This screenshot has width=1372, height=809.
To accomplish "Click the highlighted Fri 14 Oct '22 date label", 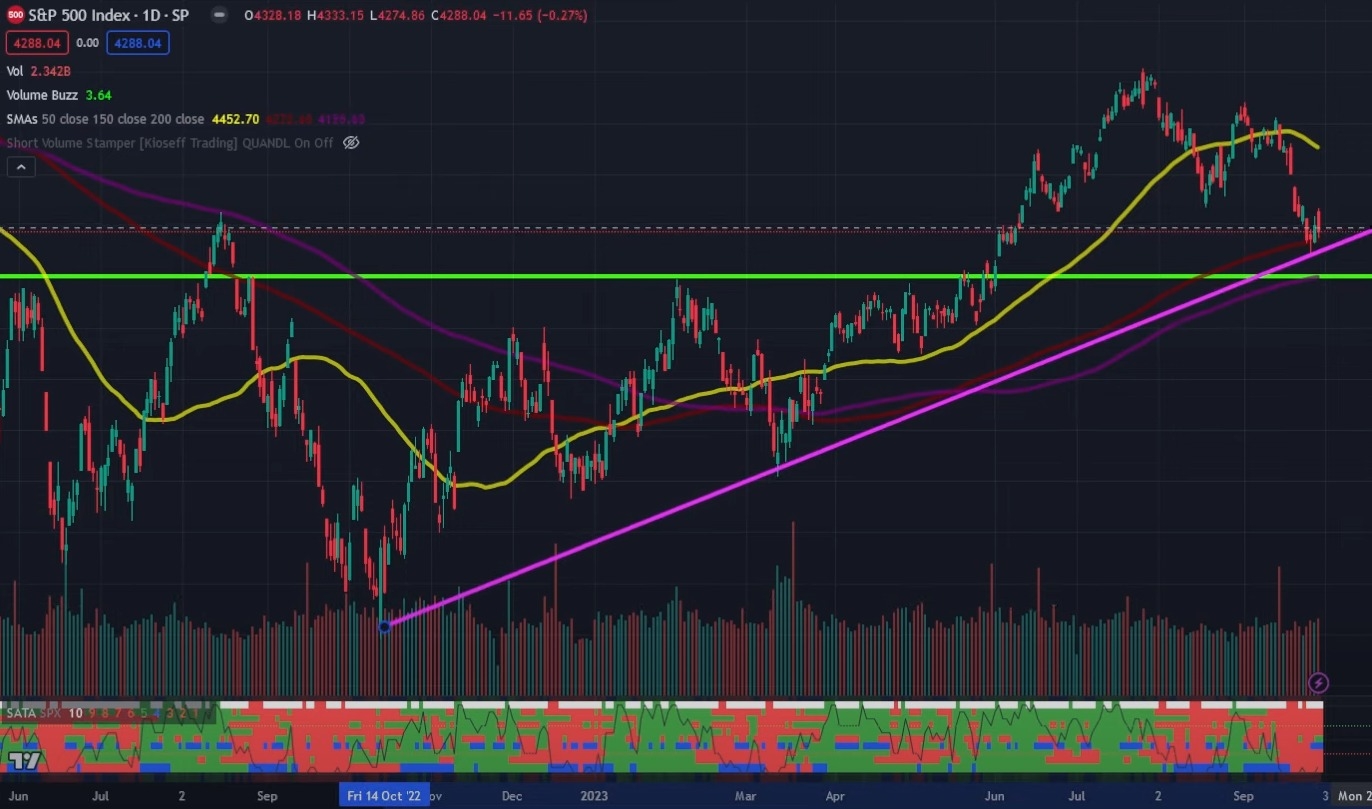I will (384, 796).
